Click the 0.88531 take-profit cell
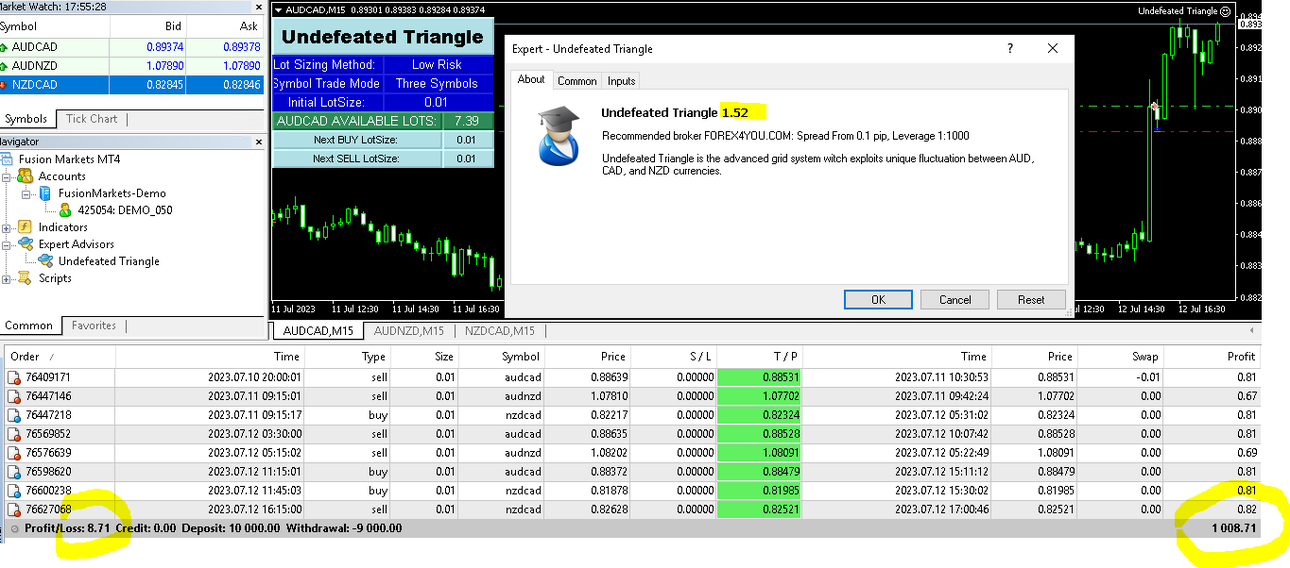This screenshot has height=568, width=1290. (x=762, y=377)
